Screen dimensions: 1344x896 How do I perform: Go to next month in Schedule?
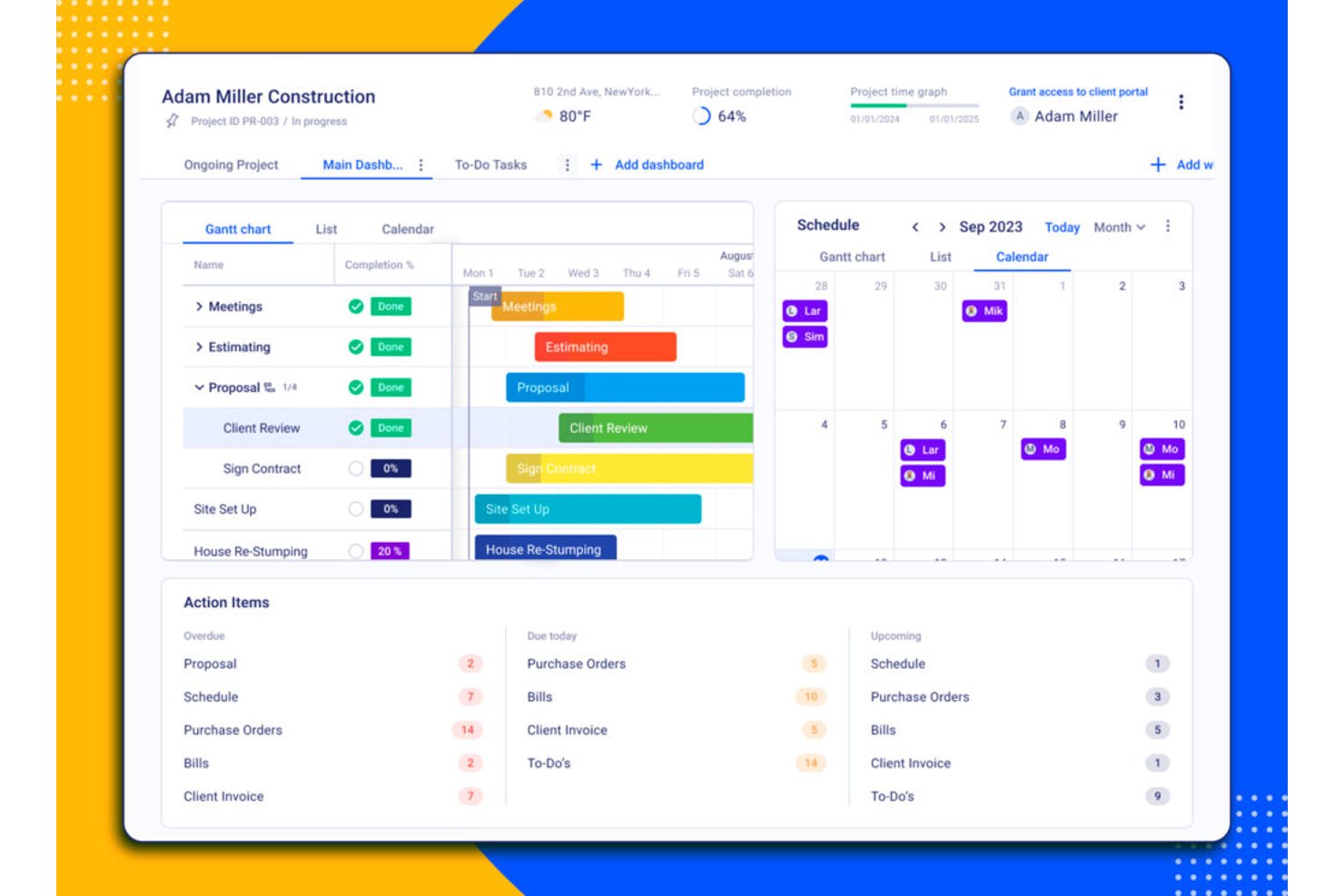[x=942, y=227]
